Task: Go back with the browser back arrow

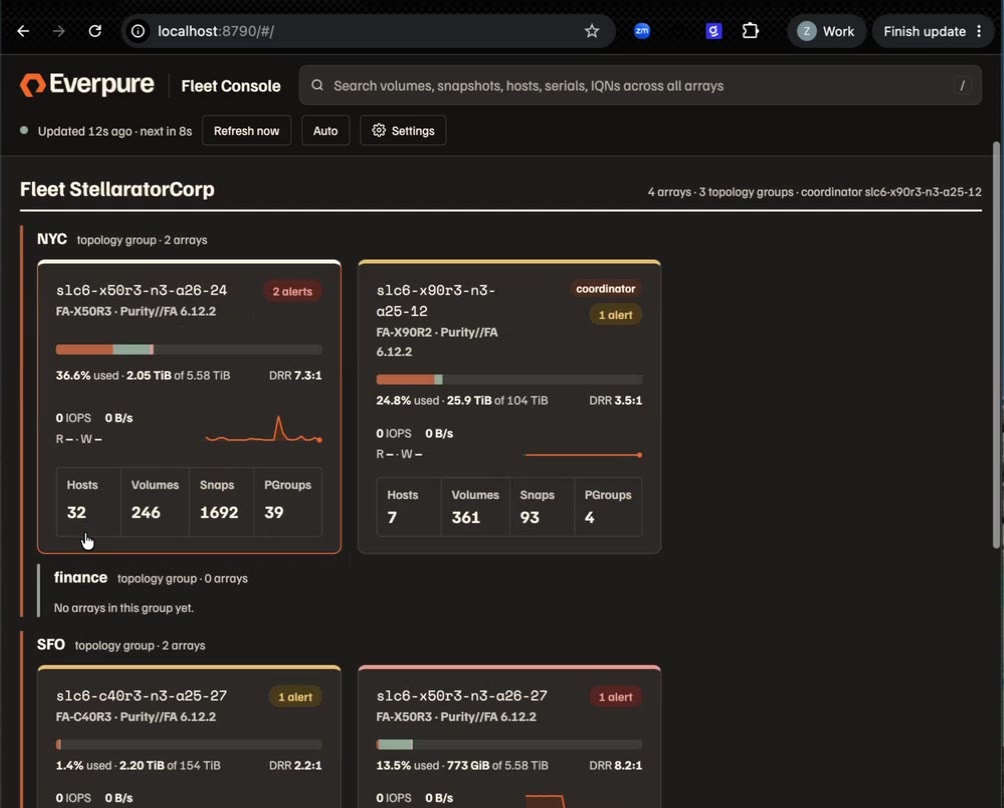Action: [x=23, y=31]
